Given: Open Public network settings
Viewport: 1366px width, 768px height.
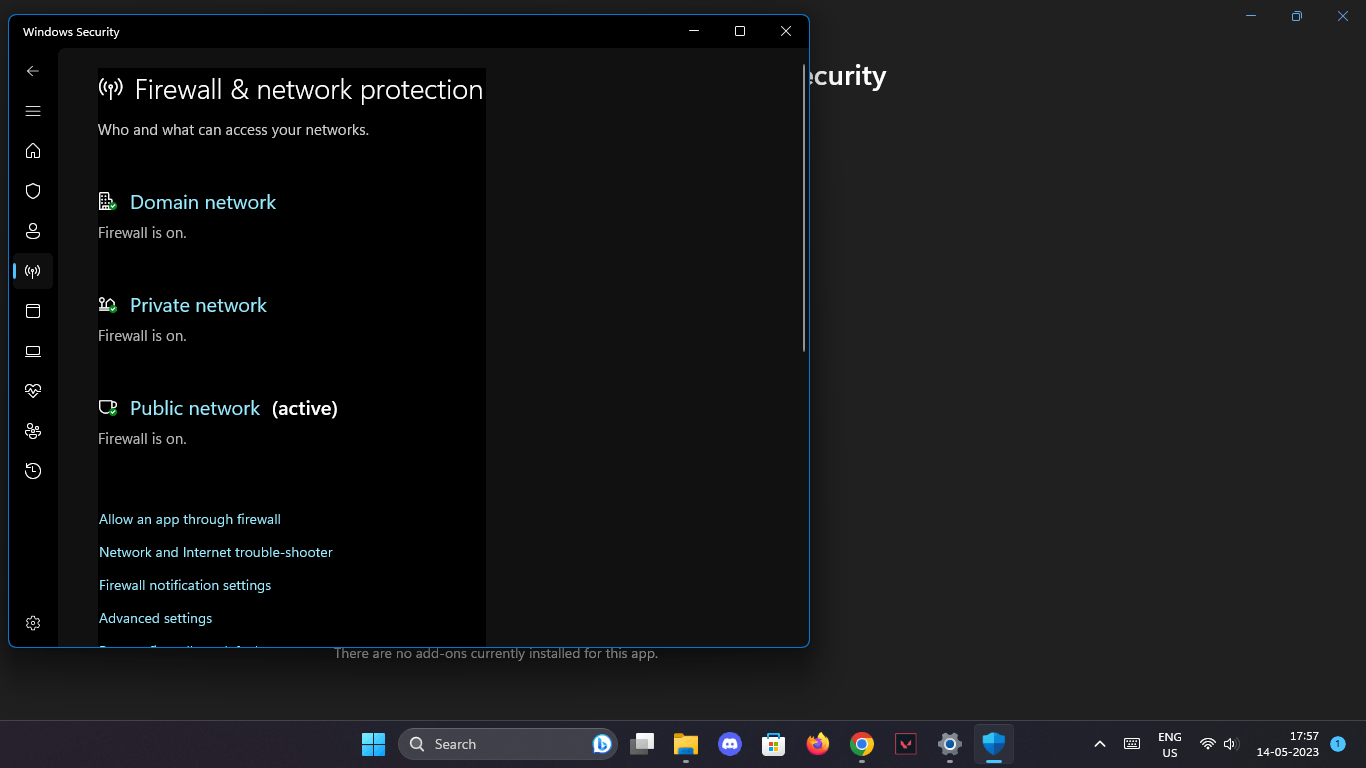Looking at the screenshot, I should [x=195, y=408].
